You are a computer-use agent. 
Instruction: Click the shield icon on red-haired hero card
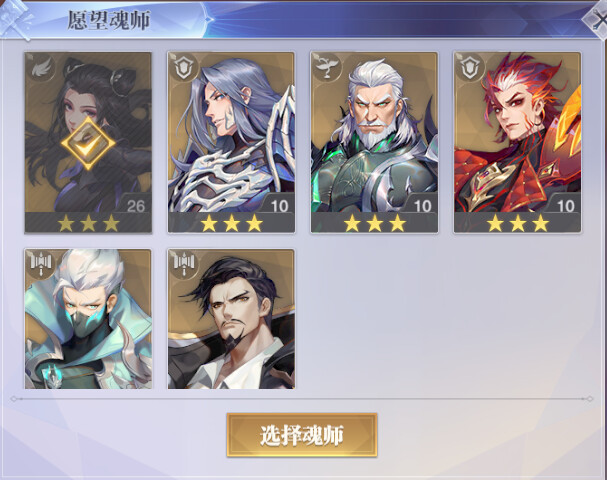[470, 68]
